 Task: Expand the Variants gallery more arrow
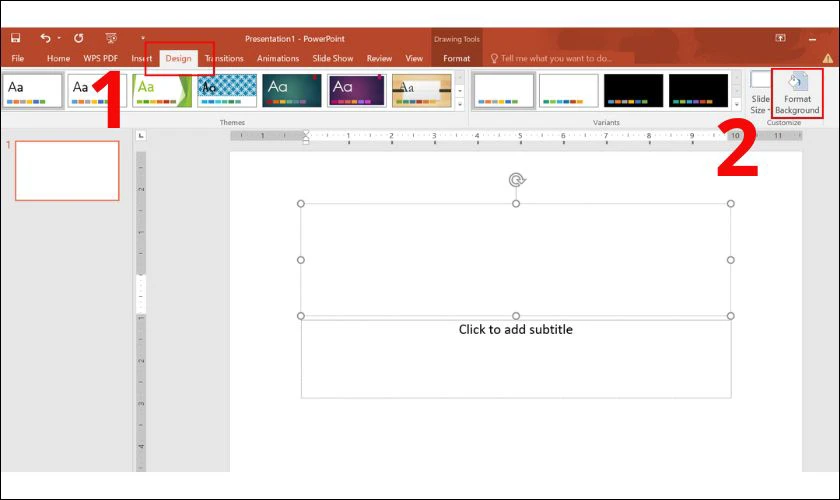point(737,104)
